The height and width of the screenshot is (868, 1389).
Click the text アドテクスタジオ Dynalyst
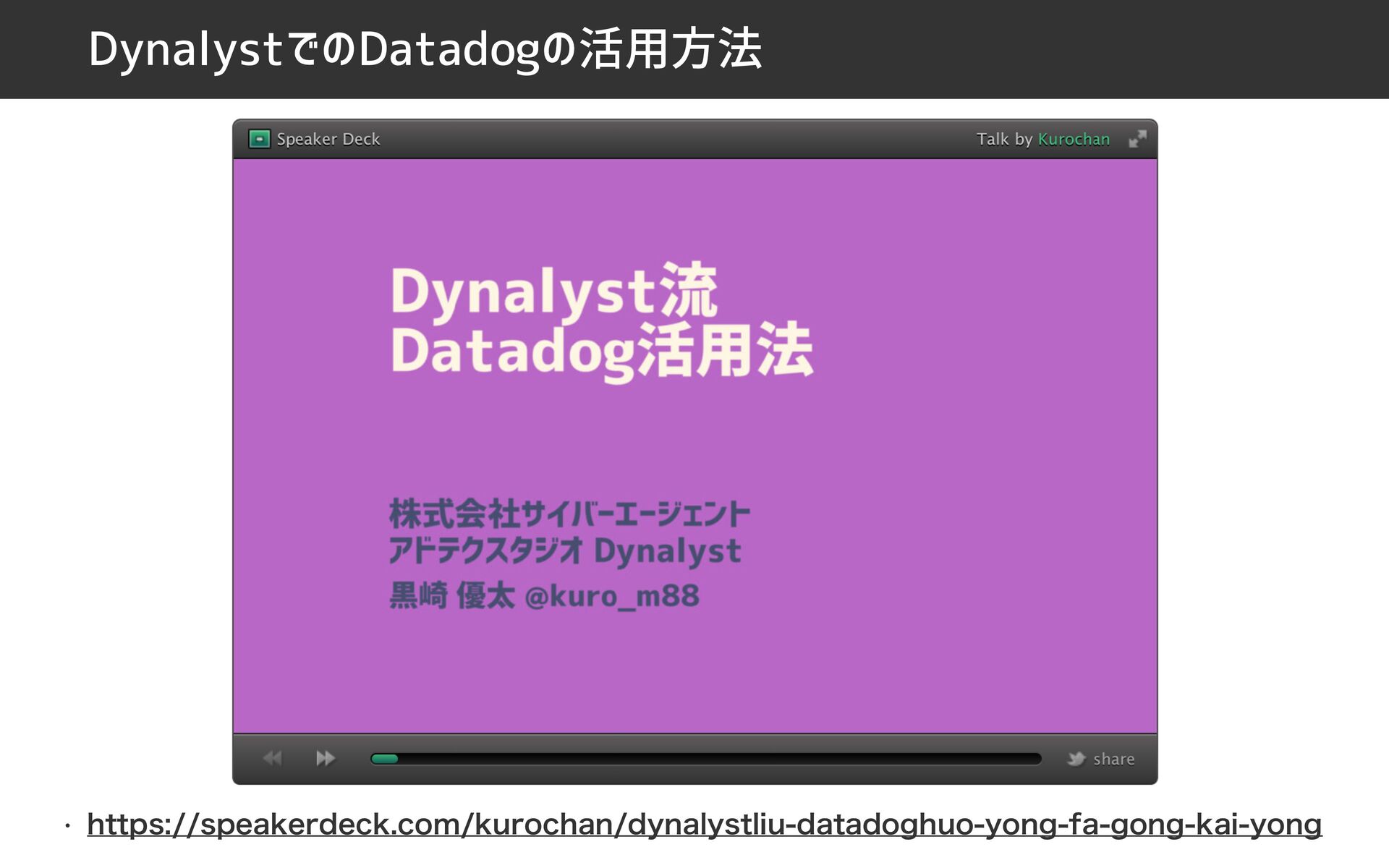[x=564, y=551]
